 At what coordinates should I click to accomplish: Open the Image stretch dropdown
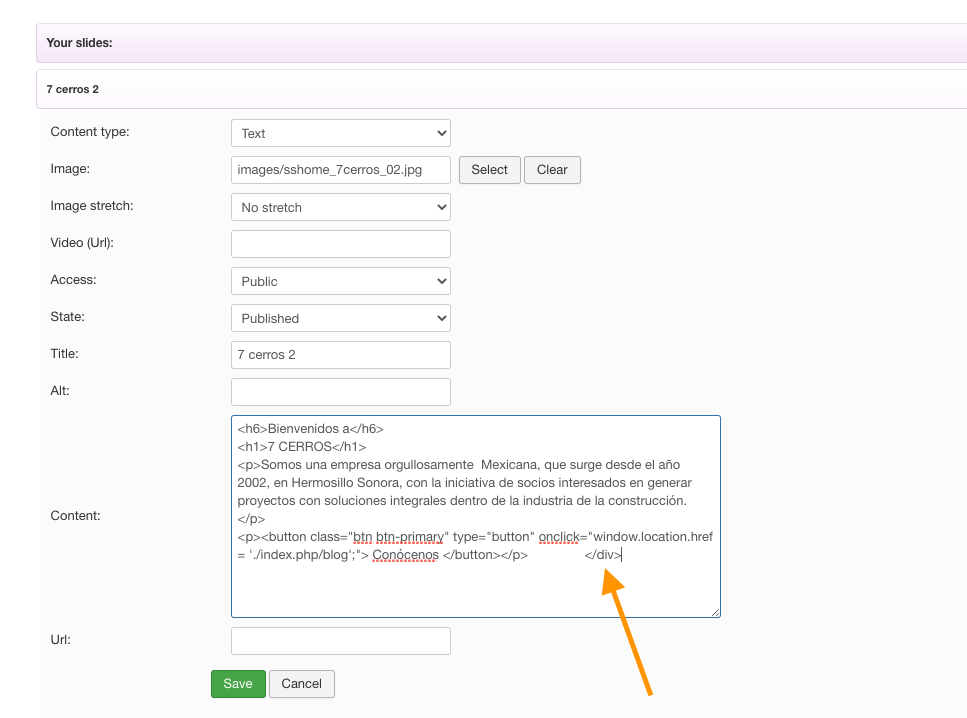click(340, 207)
